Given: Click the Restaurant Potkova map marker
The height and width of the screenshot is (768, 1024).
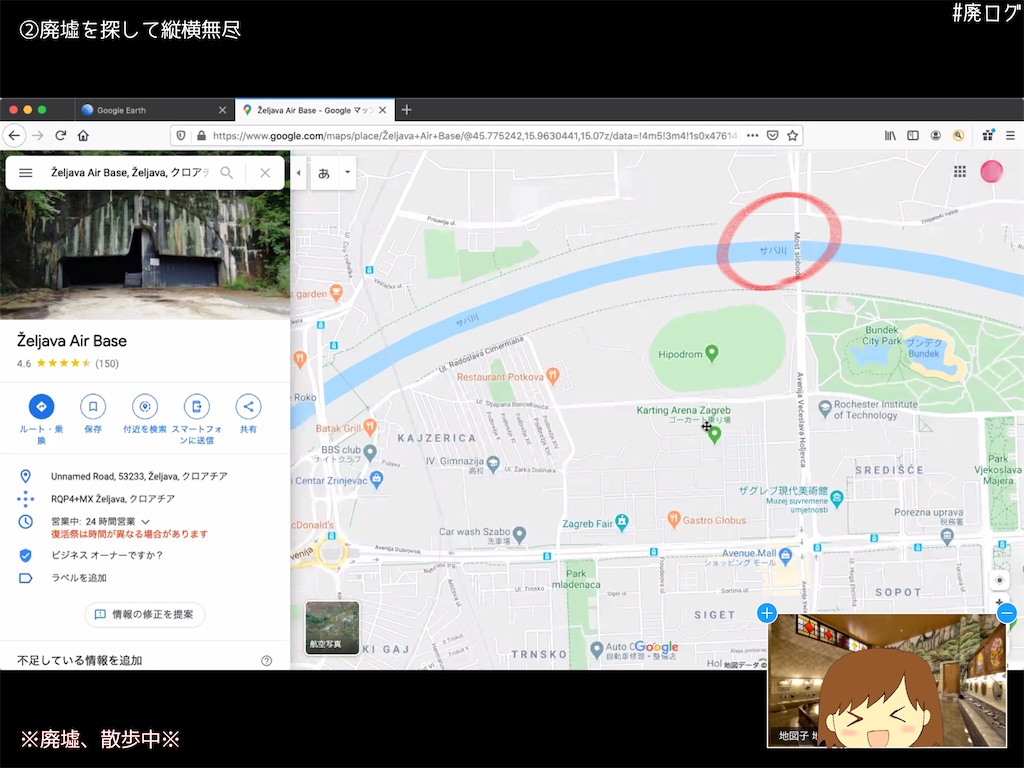Looking at the screenshot, I should 552,376.
